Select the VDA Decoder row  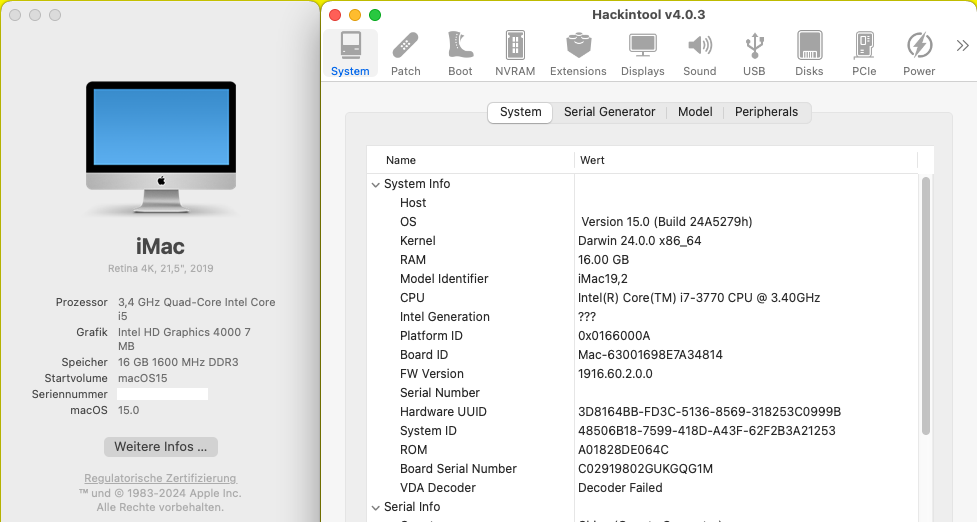[x=644, y=488]
